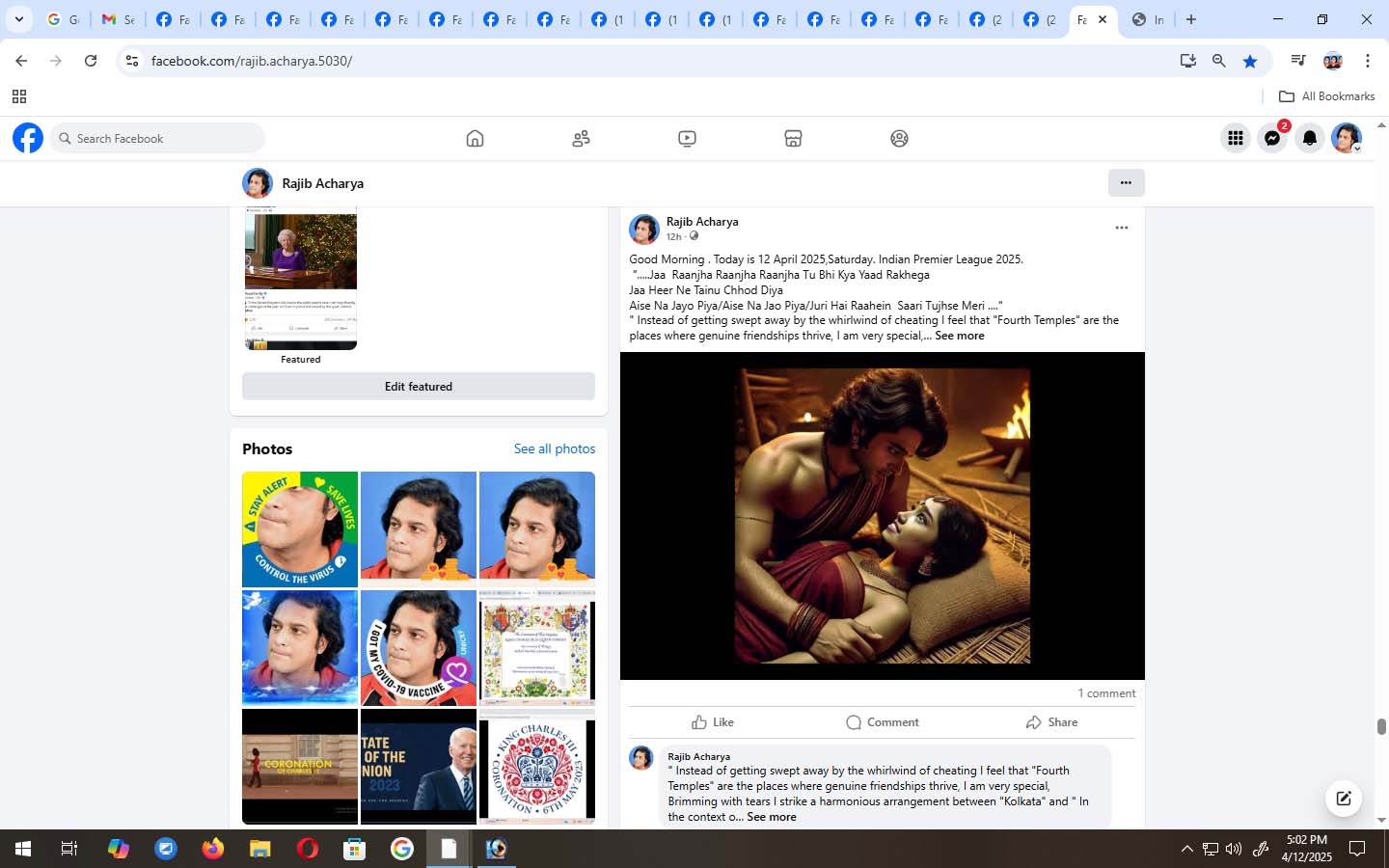The image size is (1389, 868).
Task: Switch to the Gmail tab
Action: (x=119, y=19)
